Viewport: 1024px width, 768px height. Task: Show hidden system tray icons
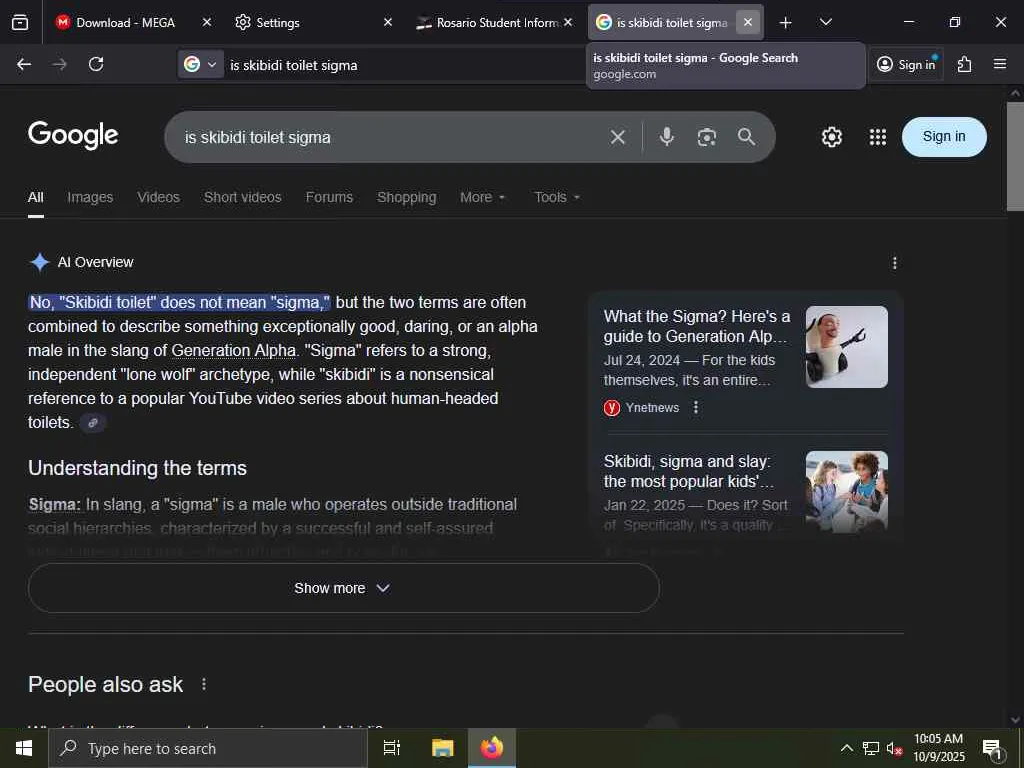846,748
